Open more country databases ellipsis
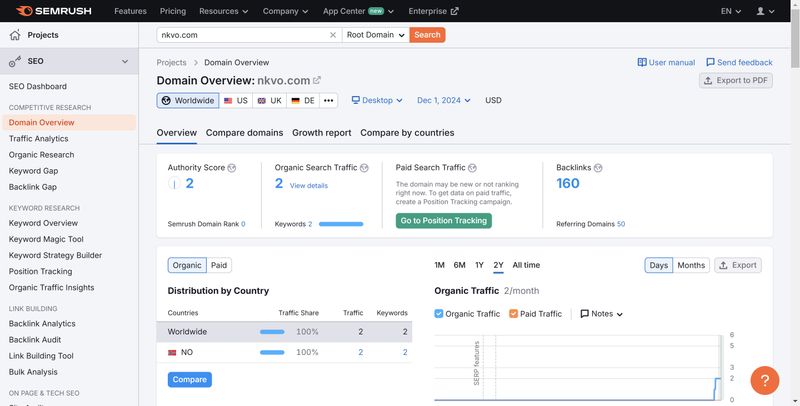 tap(329, 100)
